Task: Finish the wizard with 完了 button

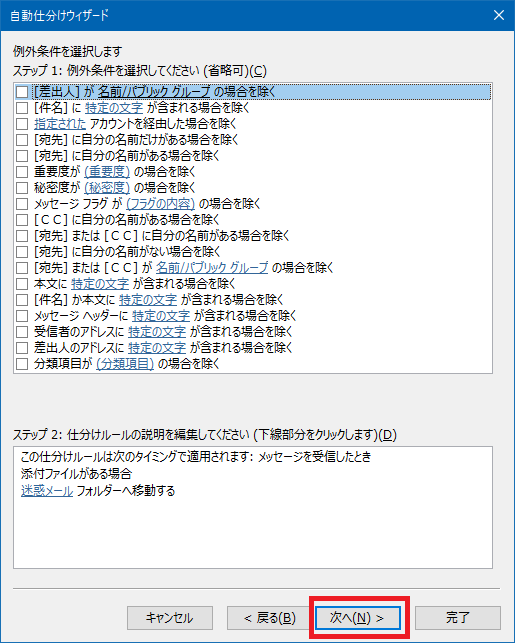Action: click(458, 618)
